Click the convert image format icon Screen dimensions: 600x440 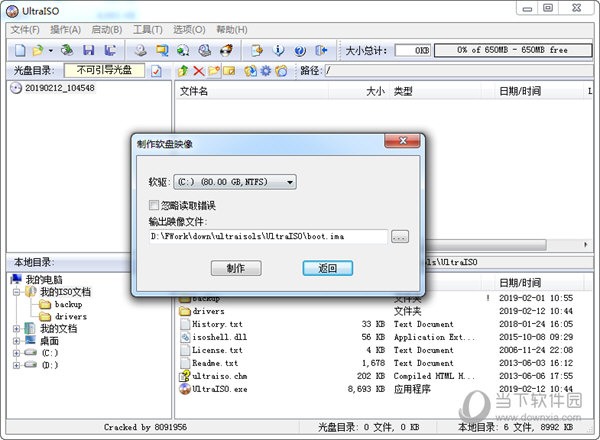pos(162,50)
